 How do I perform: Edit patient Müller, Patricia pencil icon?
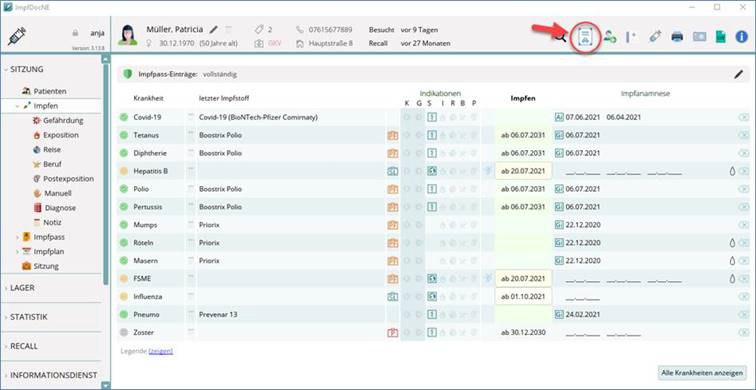pos(214,29)
